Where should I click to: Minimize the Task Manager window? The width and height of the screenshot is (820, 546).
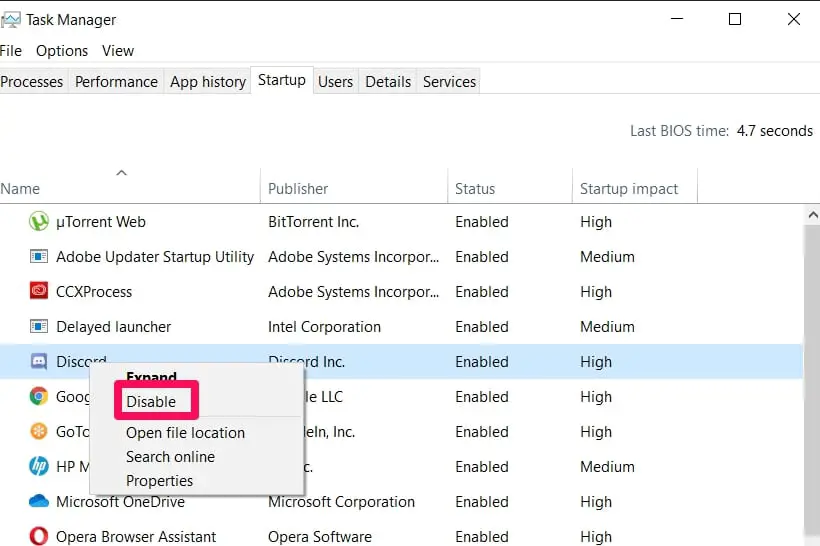point(677,19)
